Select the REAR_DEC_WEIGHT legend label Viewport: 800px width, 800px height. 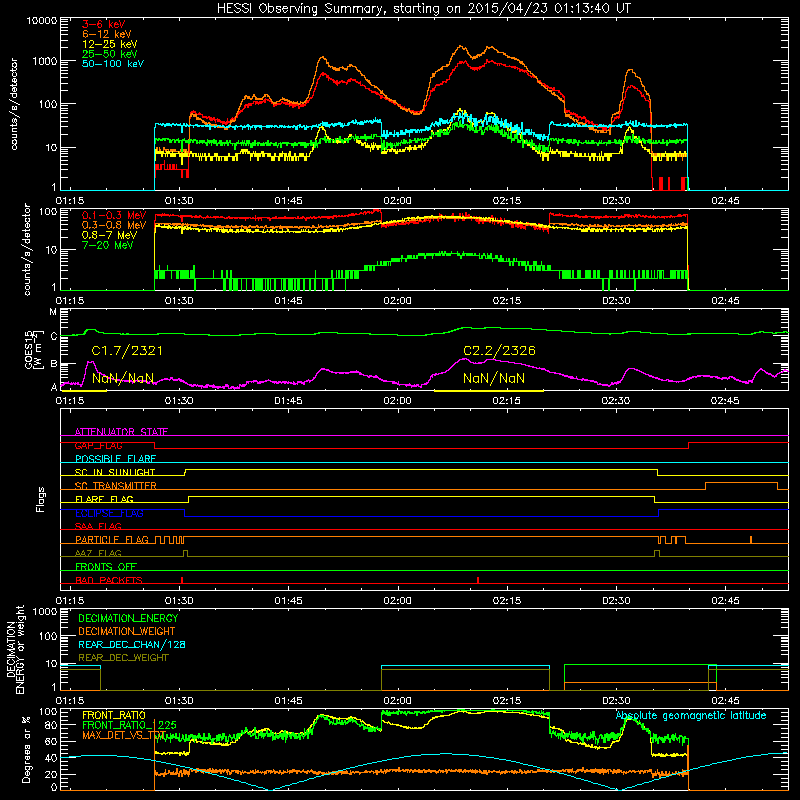click(123, 658)
